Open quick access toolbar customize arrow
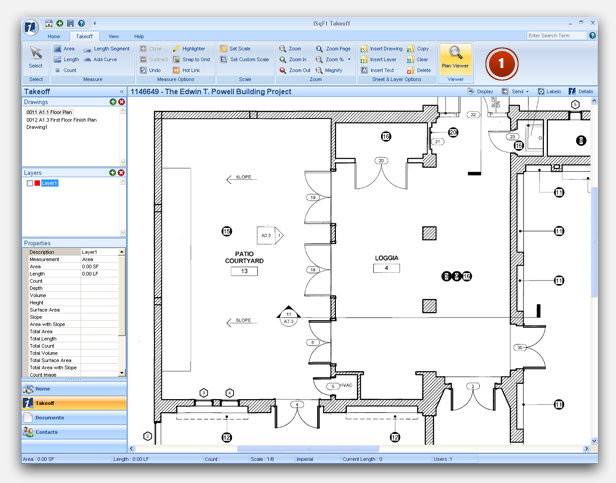This screenshot has height=483, width=616. tap(95, 24)
